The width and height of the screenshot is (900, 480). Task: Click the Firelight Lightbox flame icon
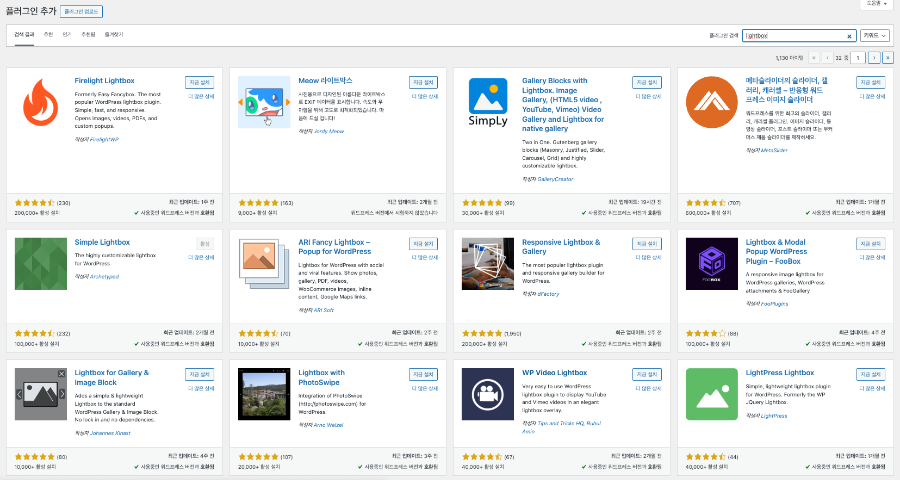(x=41, y=102)
